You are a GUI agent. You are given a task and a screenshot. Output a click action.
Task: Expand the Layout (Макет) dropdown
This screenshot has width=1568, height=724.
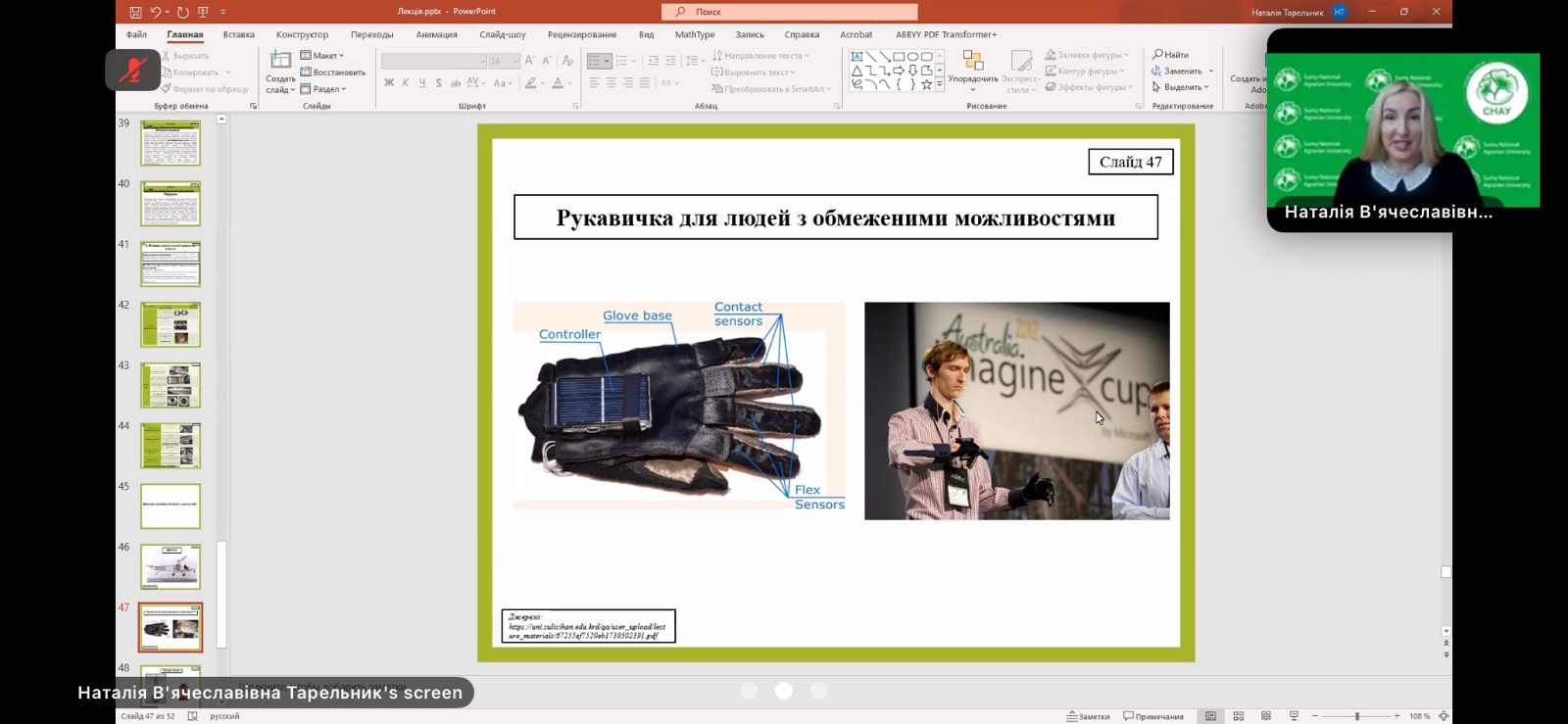(x=323, y=56)
